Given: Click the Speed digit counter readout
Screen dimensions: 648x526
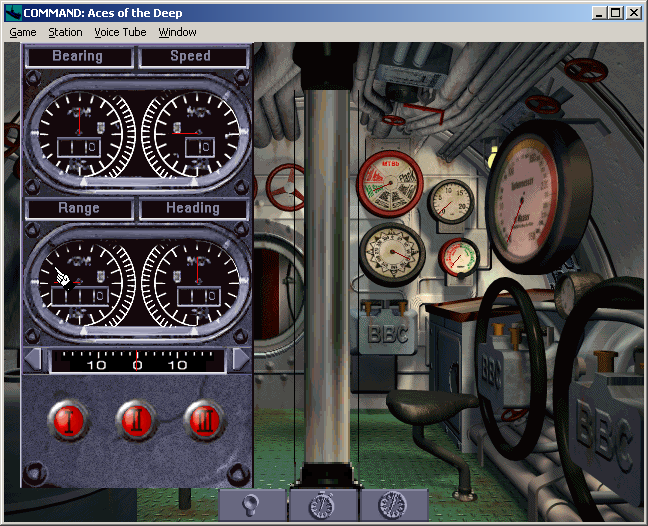Looking at the screenshot, I should pos(200,147).
